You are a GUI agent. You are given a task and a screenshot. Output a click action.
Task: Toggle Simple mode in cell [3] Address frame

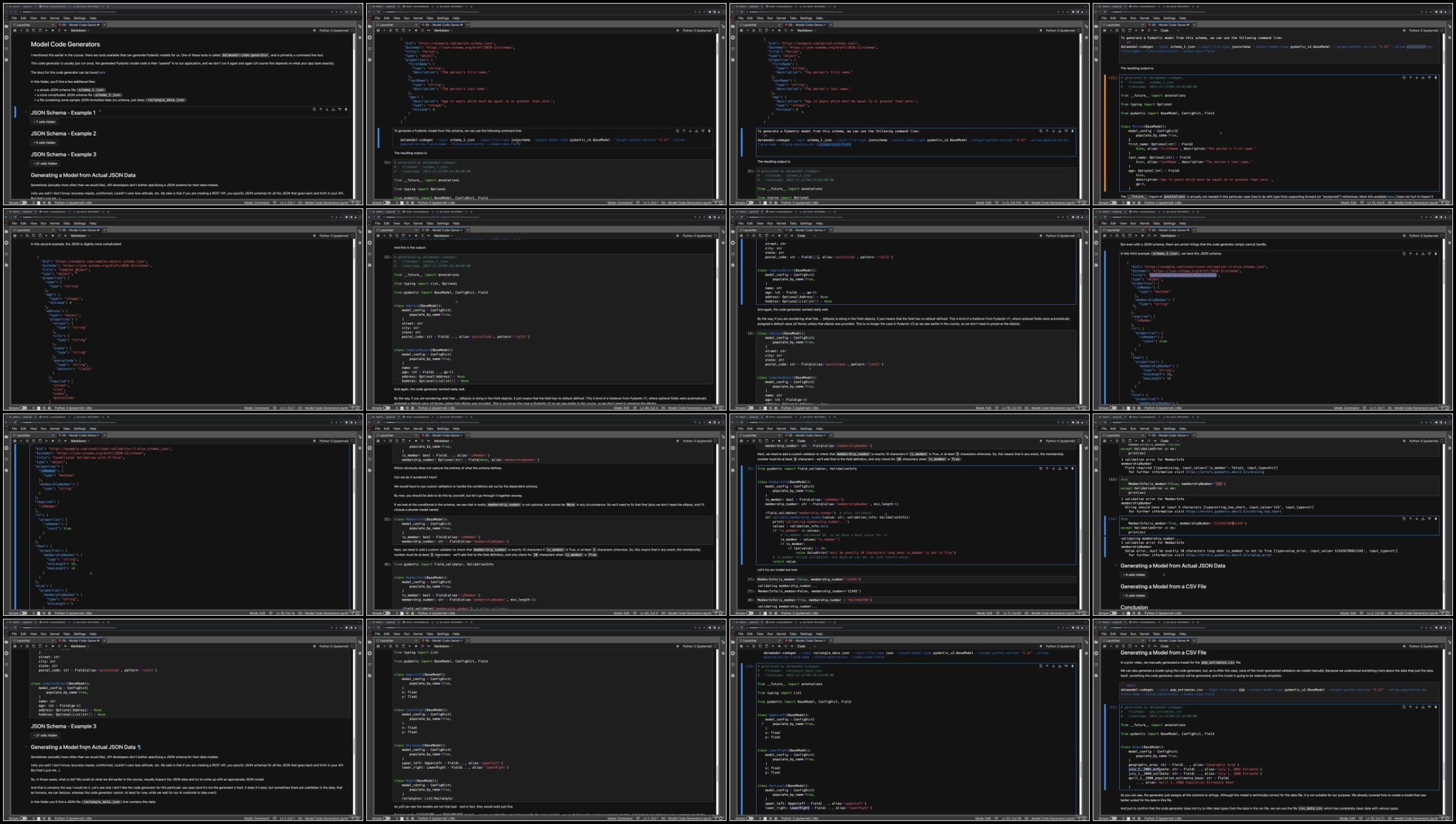coord(750,408)
